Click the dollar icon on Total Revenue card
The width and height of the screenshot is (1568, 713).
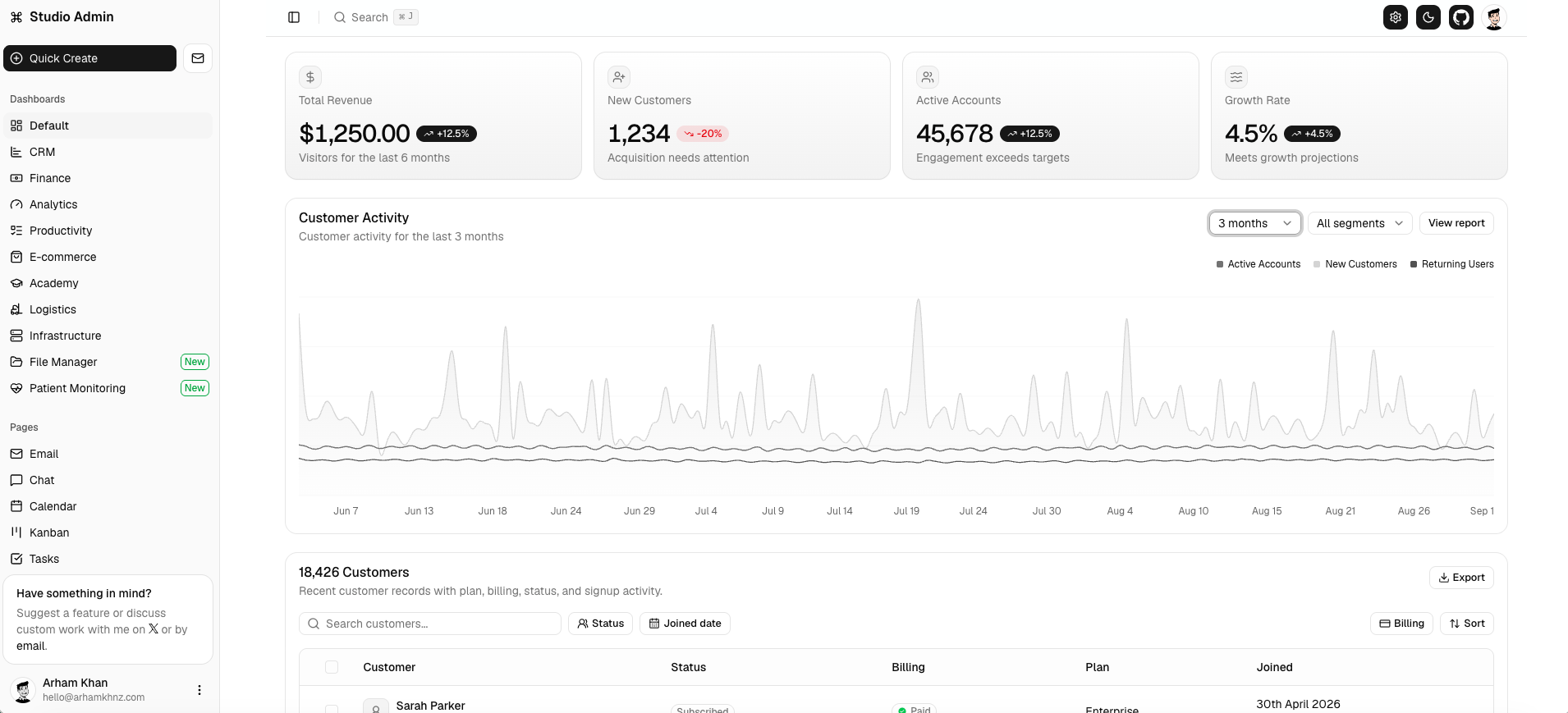[310, 77]
